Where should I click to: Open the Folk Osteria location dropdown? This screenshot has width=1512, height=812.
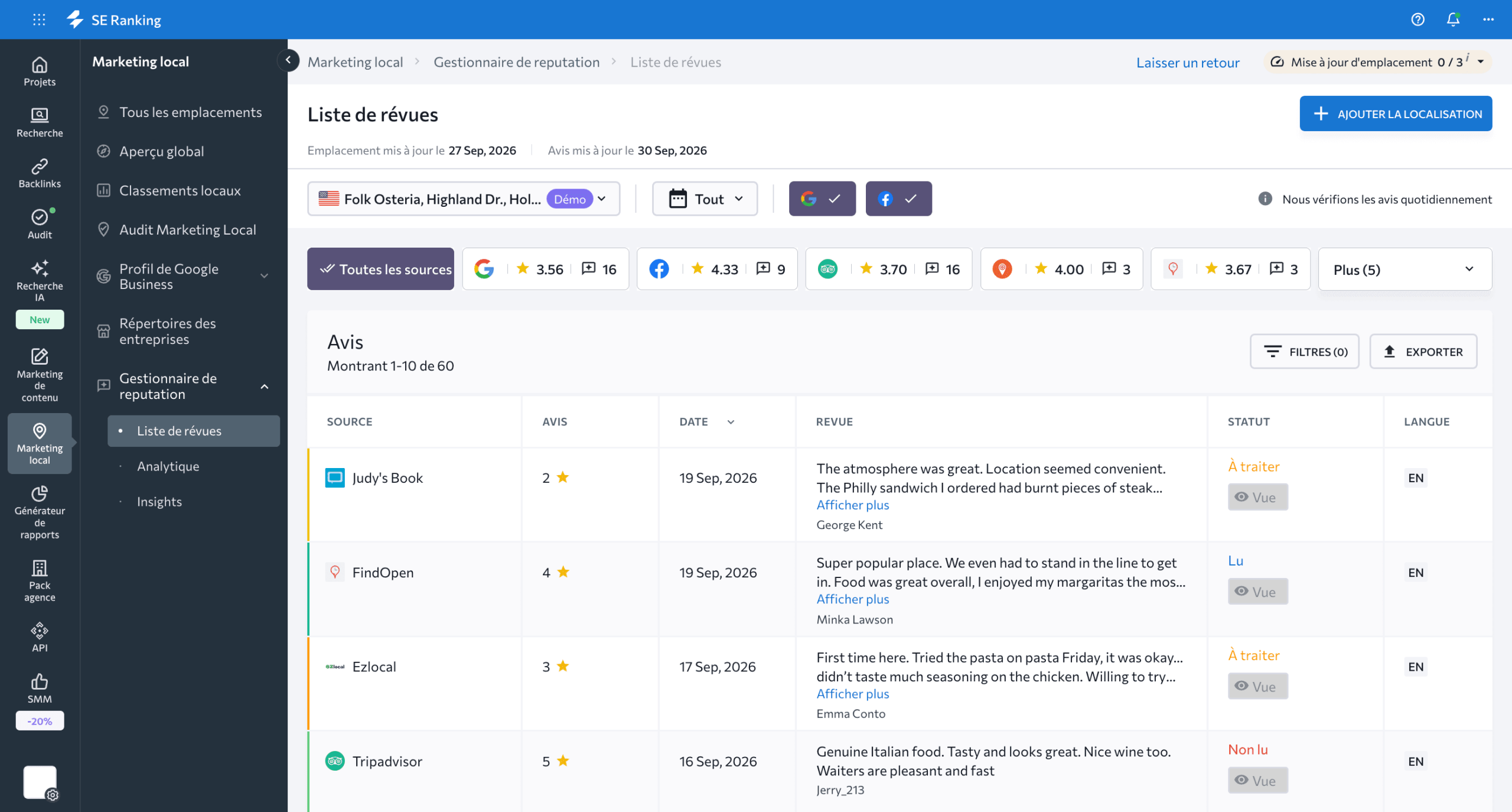pyautogui.click(x=464, y=199)
